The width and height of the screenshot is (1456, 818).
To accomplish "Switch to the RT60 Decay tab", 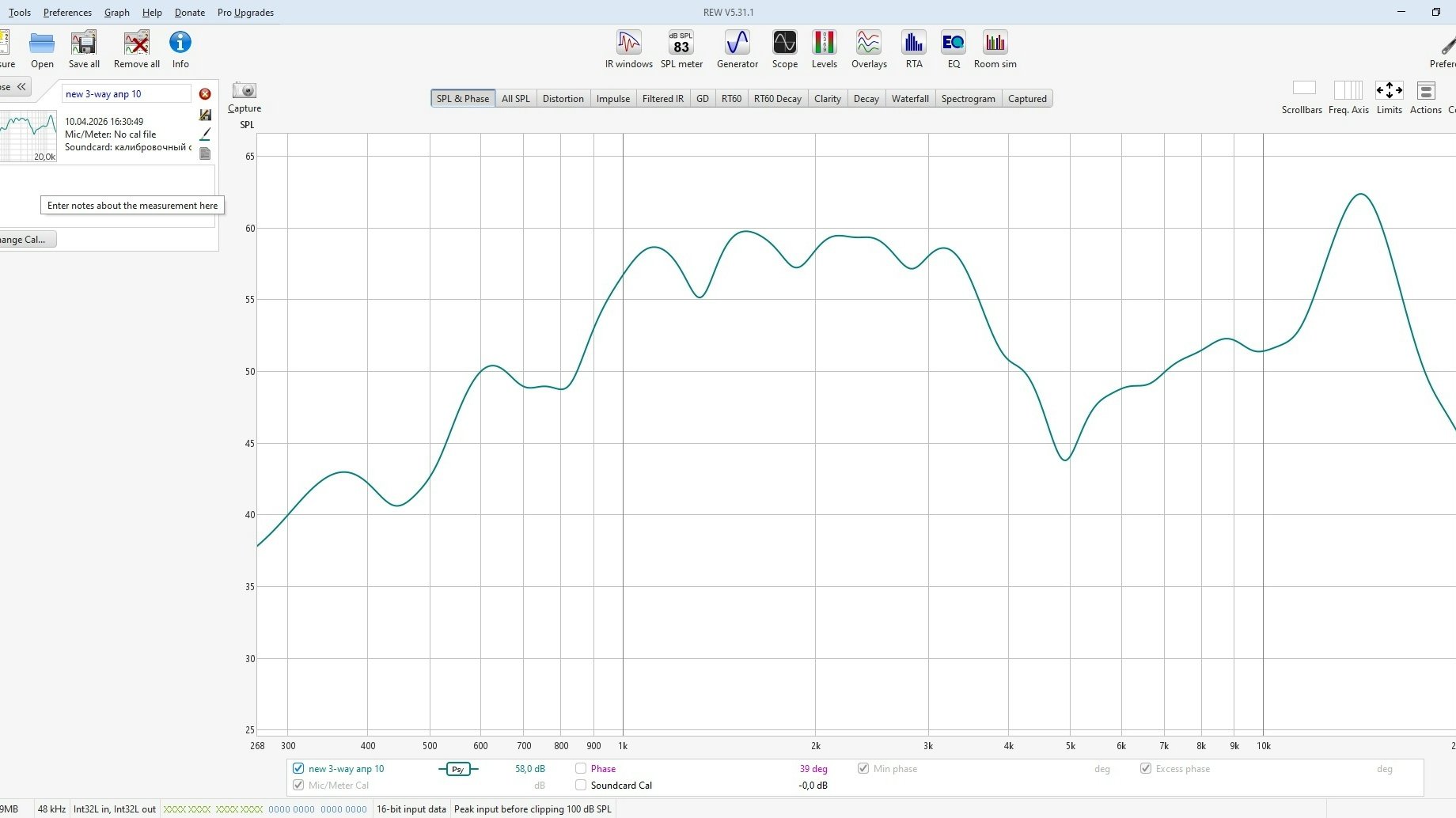I will point(778,99).
